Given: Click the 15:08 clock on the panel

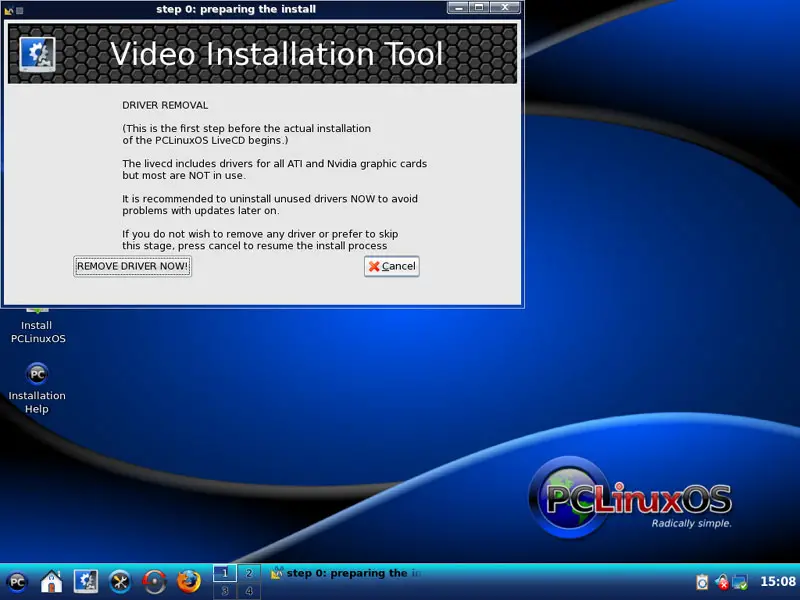Looking at the screenshot, I should 777,581.
